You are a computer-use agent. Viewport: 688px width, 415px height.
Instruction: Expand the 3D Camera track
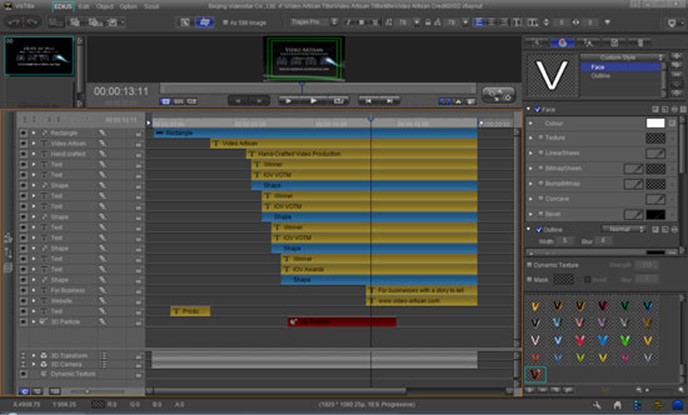[x=33, y=365]
